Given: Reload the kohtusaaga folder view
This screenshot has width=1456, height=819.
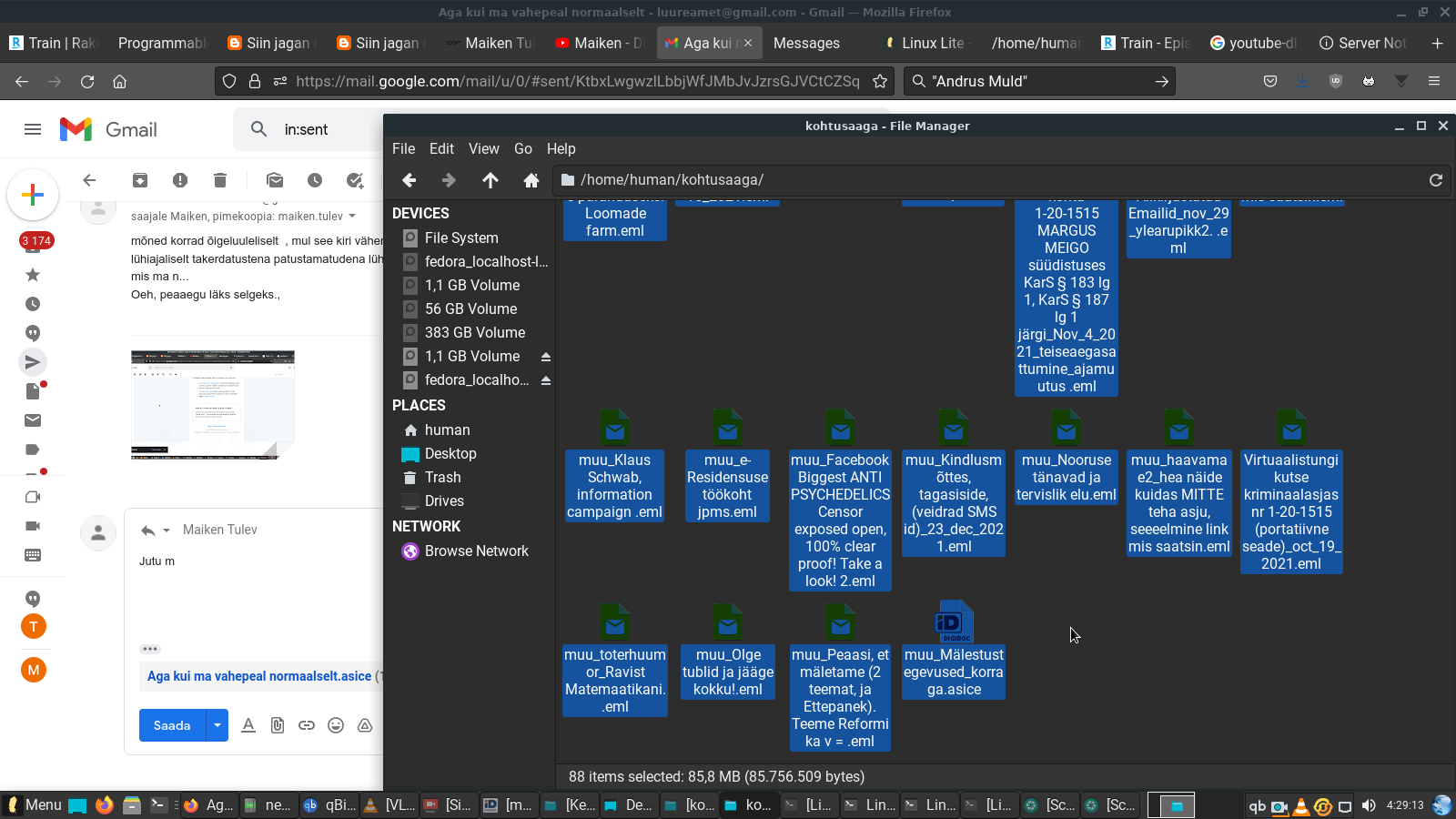Looking at the screenshot, I should [x=1436, y=180].
